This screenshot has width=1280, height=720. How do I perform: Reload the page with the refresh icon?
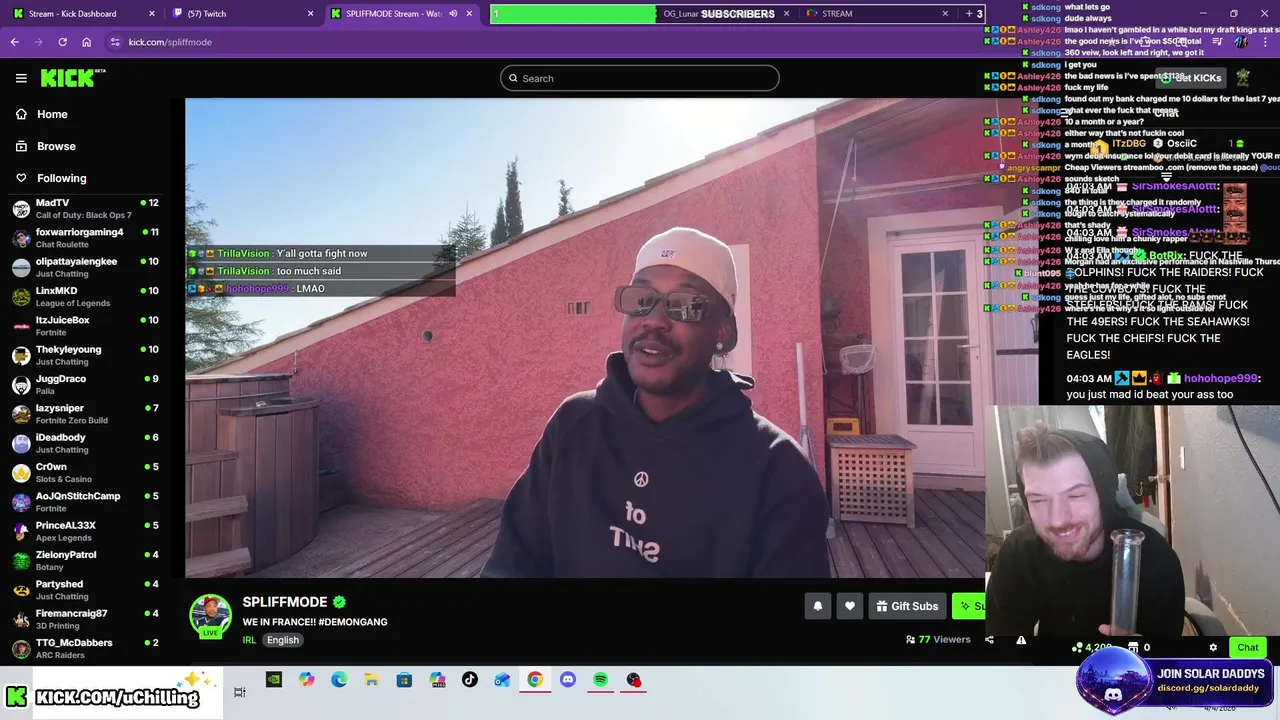coord(62,42)
